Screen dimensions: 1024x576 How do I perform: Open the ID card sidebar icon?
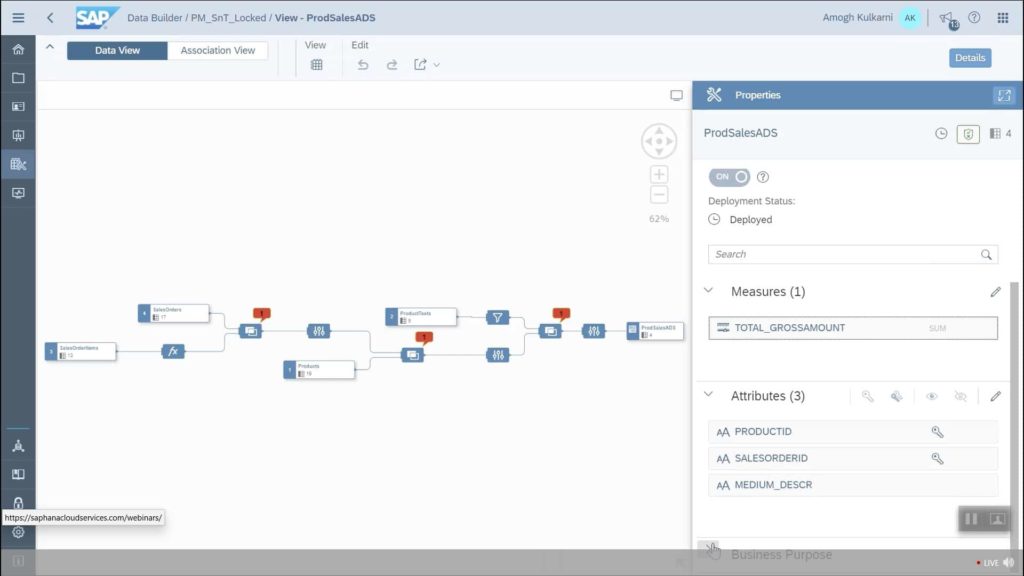click(x=18, y=106)
